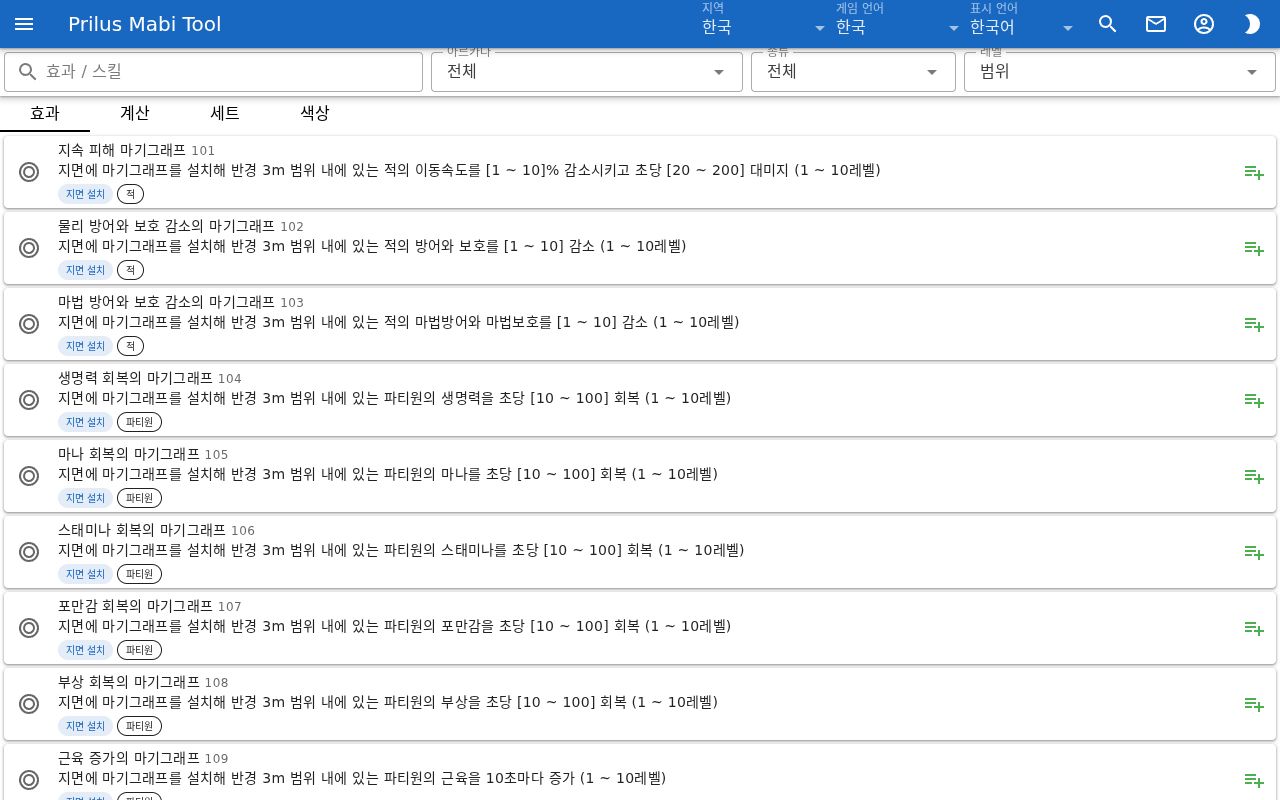Toggle dark mode moon icon
The height and width of the screenshot is (800, 1280).
pos(1252,24)
